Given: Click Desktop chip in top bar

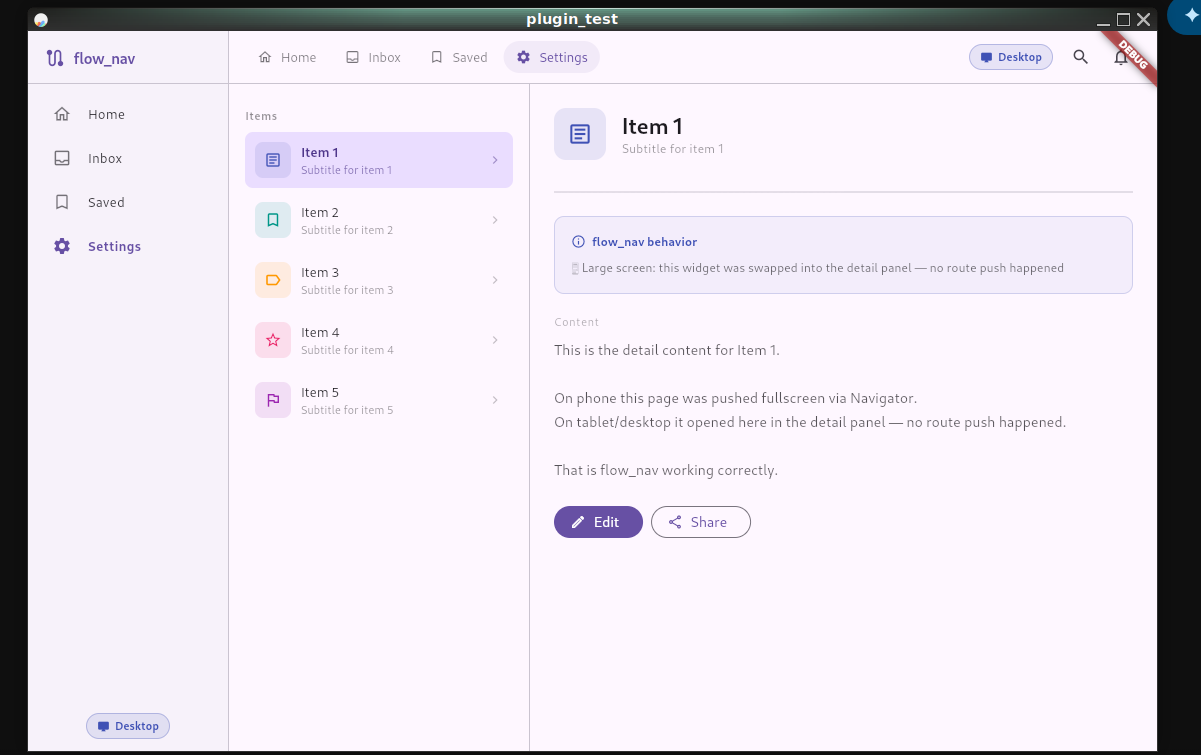Looking at the screenshot, I should tap(1011, 57).
